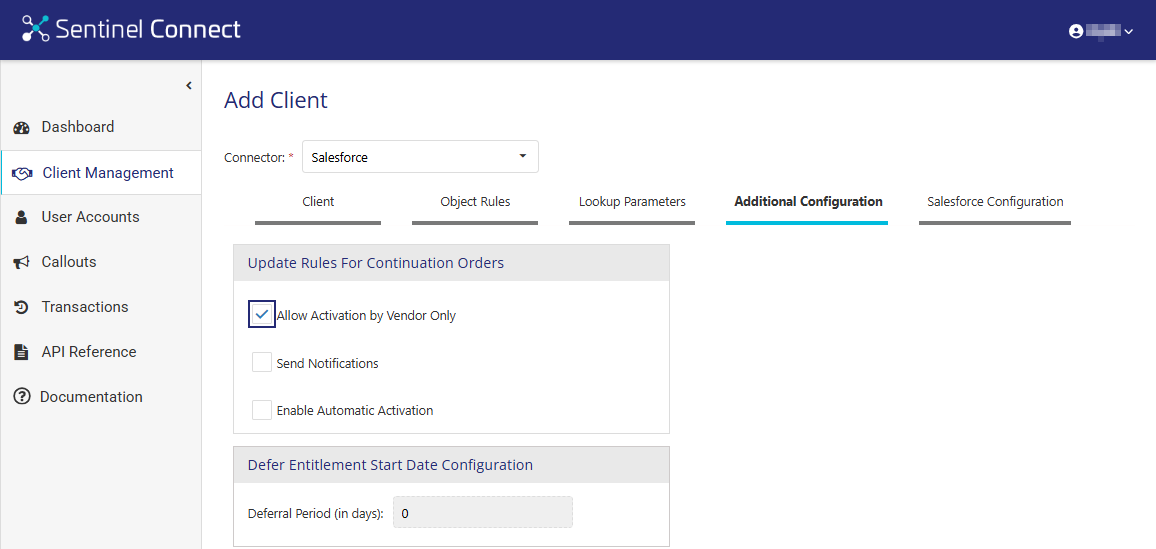Click the User Accounts person icon
Viewport: 1156px width, 549px height.
pyautogui.click(x=21, y=217)
